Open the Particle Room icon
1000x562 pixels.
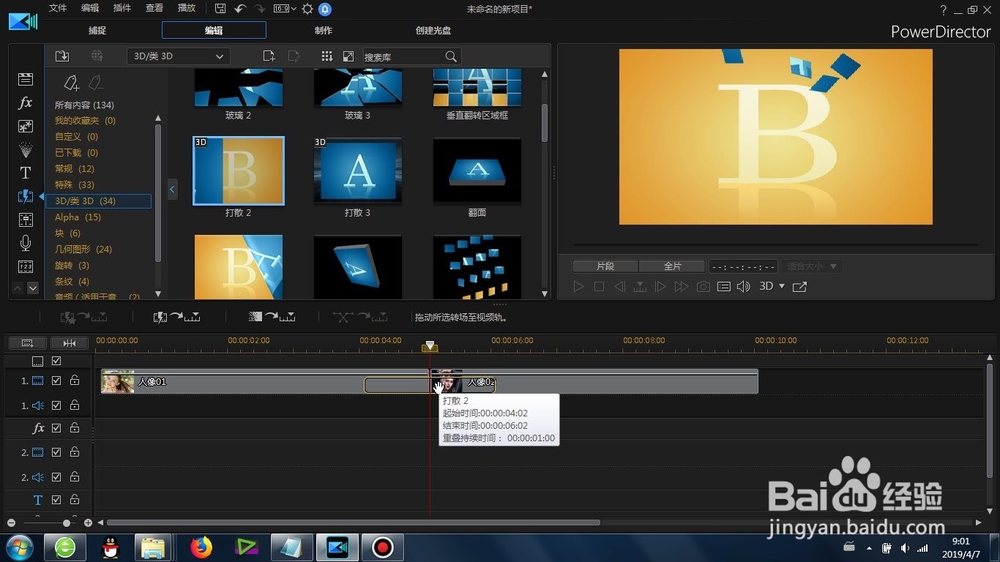[26, 150]
